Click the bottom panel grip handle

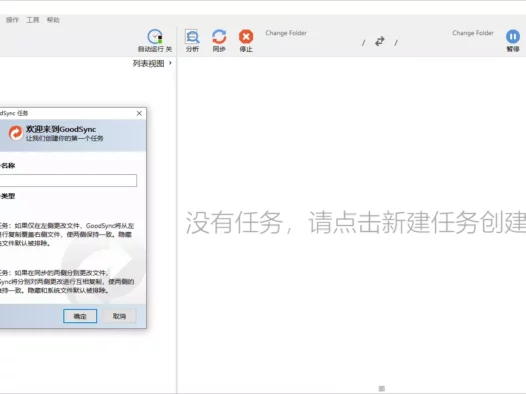pyautogui.click(x=381, y=389)
